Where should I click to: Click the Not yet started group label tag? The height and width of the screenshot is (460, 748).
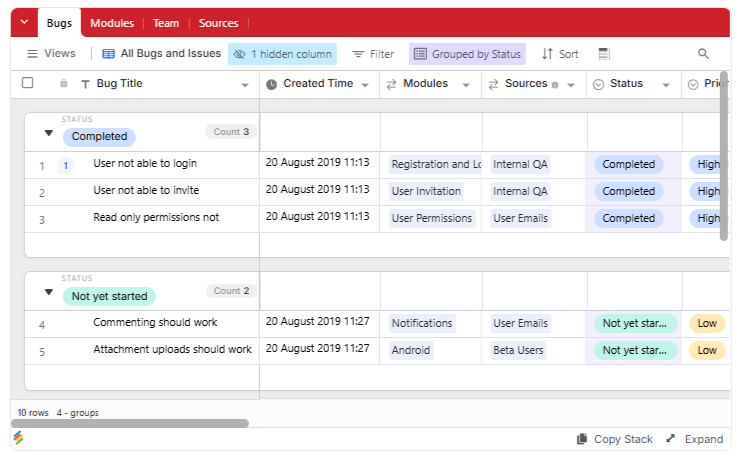pyautogui.click(x=109, y=296)
